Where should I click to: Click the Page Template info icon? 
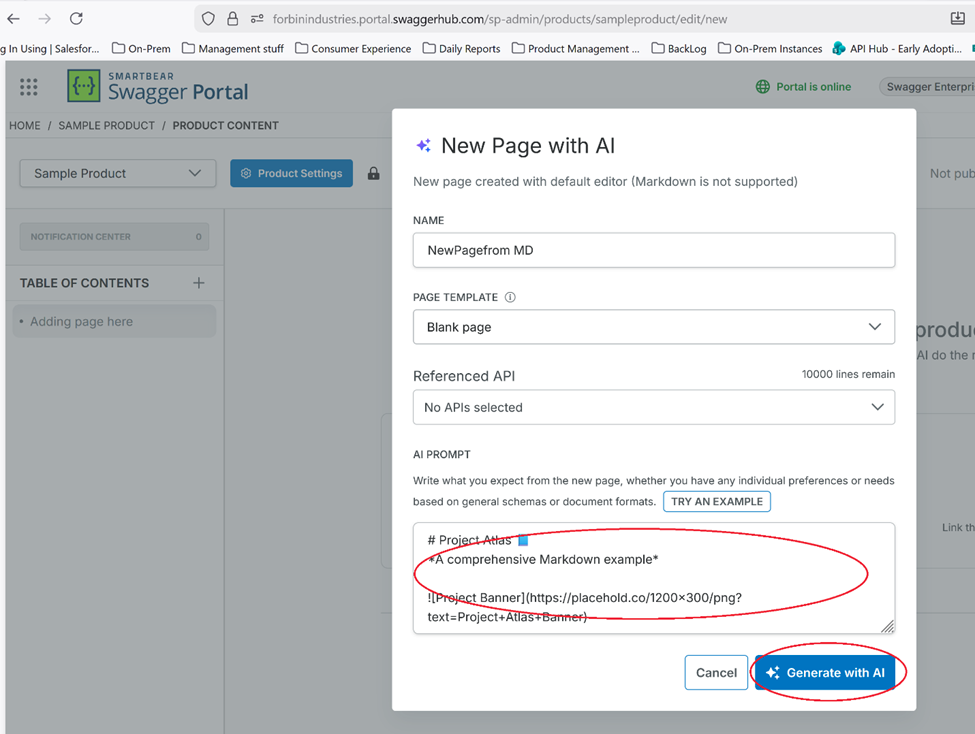(x=510, y=298)
